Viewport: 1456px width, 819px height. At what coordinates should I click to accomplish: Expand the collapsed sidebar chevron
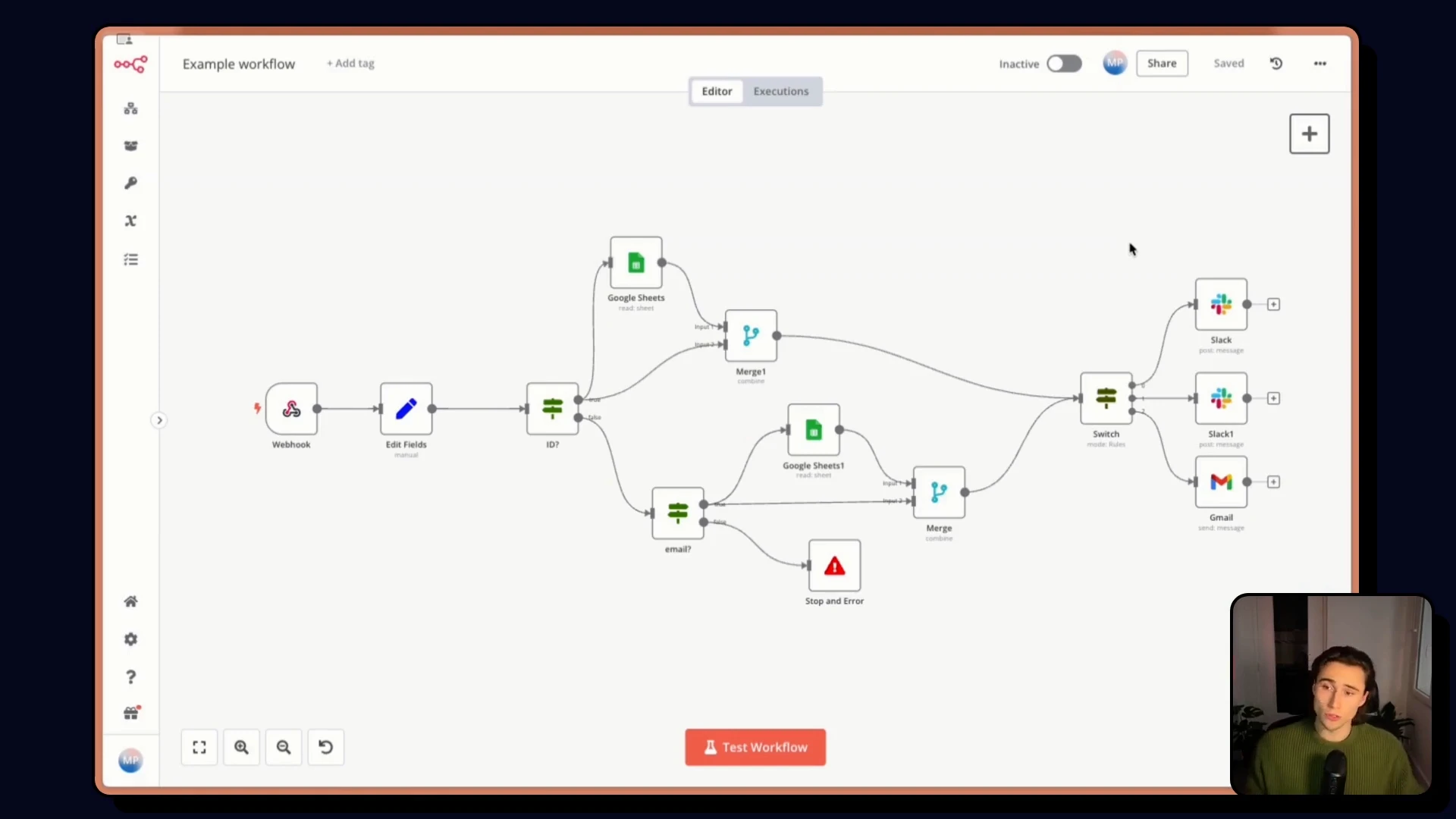(x=159, y=420)
